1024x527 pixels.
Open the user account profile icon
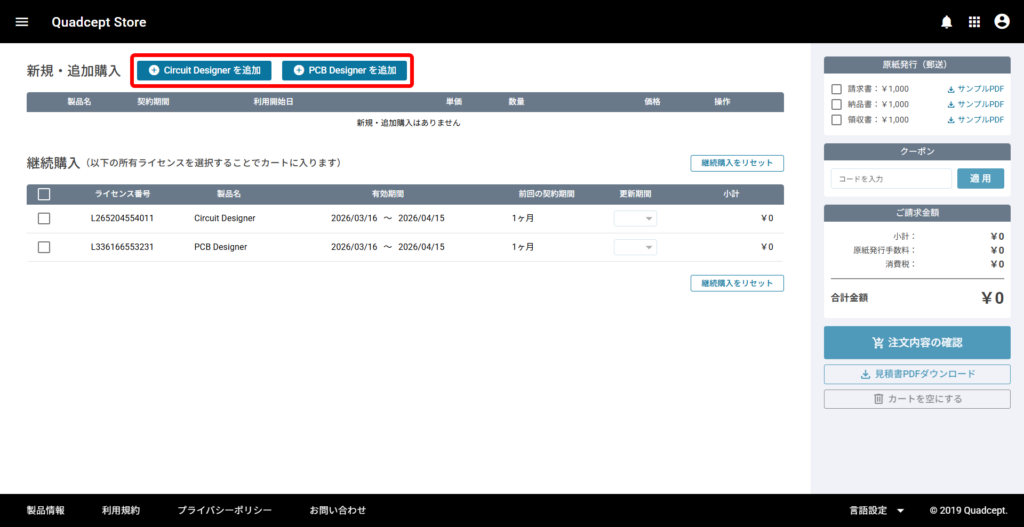(1001, 22)
